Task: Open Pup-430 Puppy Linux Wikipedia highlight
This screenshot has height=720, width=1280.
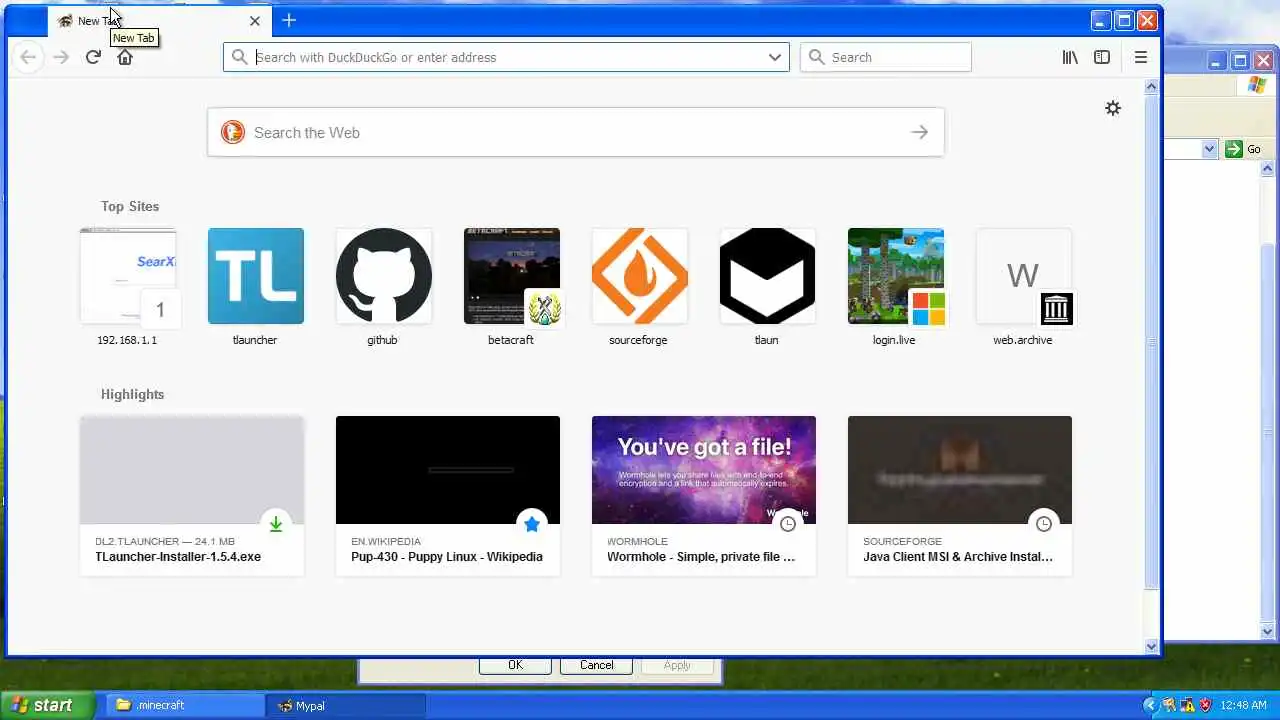Action: 448,496
